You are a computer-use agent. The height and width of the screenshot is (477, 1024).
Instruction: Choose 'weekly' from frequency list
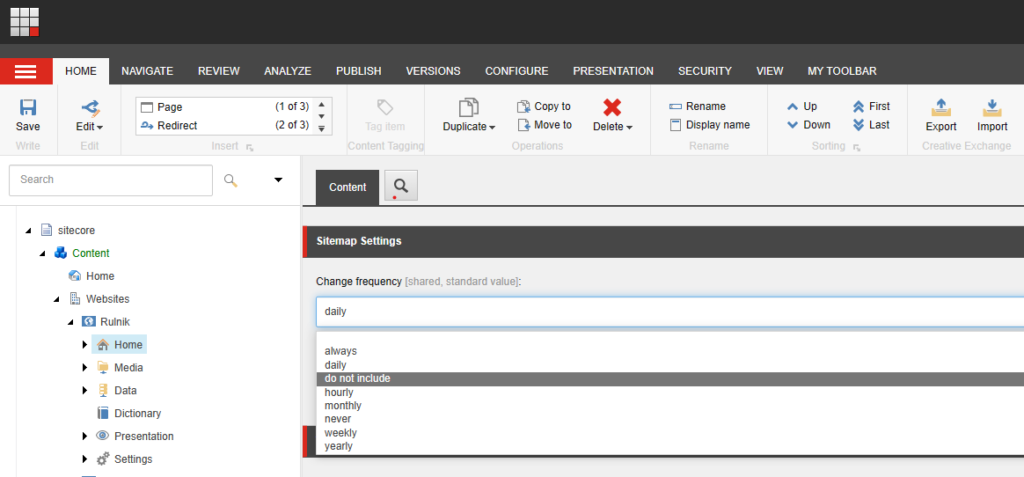click(341, 433)
